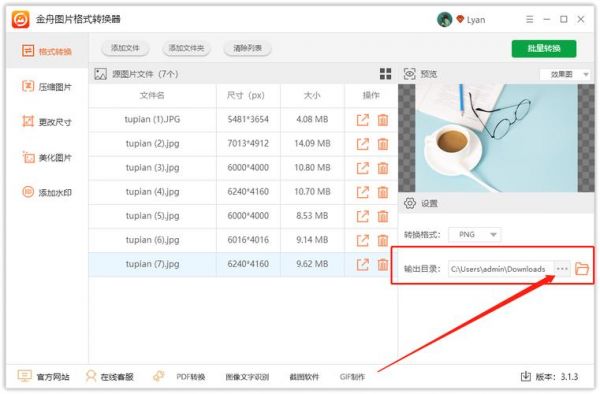Click size cell 8.53 MB
This screenshot has height=394, width=600.
click(x=312, y=216)
